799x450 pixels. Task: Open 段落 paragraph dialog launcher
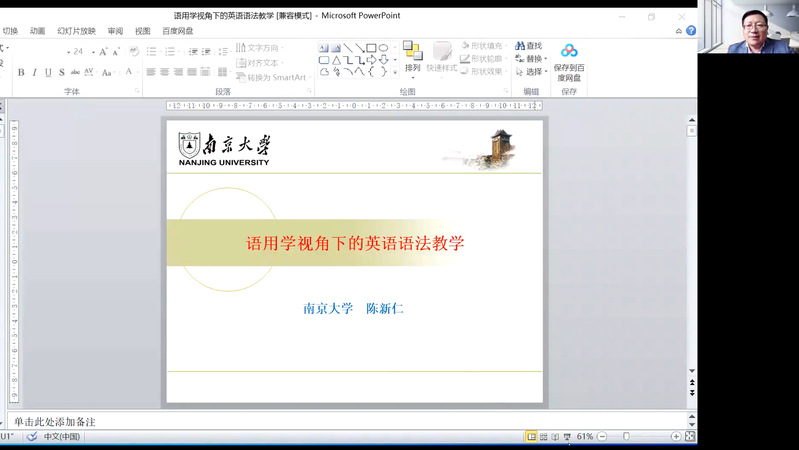point(309,91)
